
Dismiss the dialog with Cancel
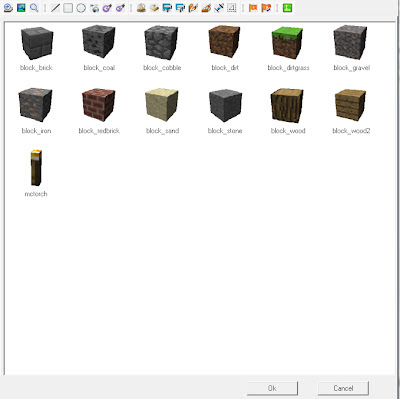pos(343,388)
